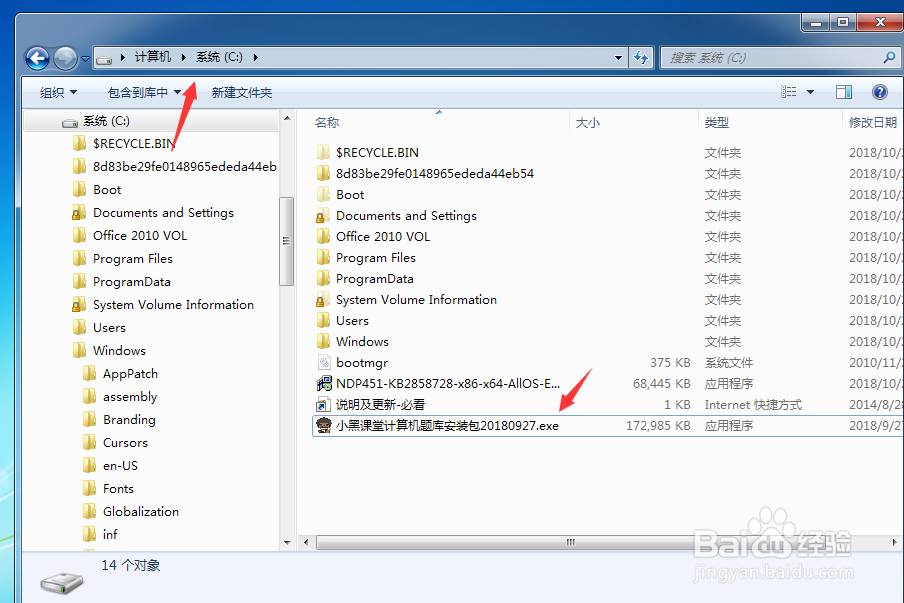Click folder icon of 8d83be29fe0148965ededa44eb54
Screen dimensions: 904x603
coord(323,173)
